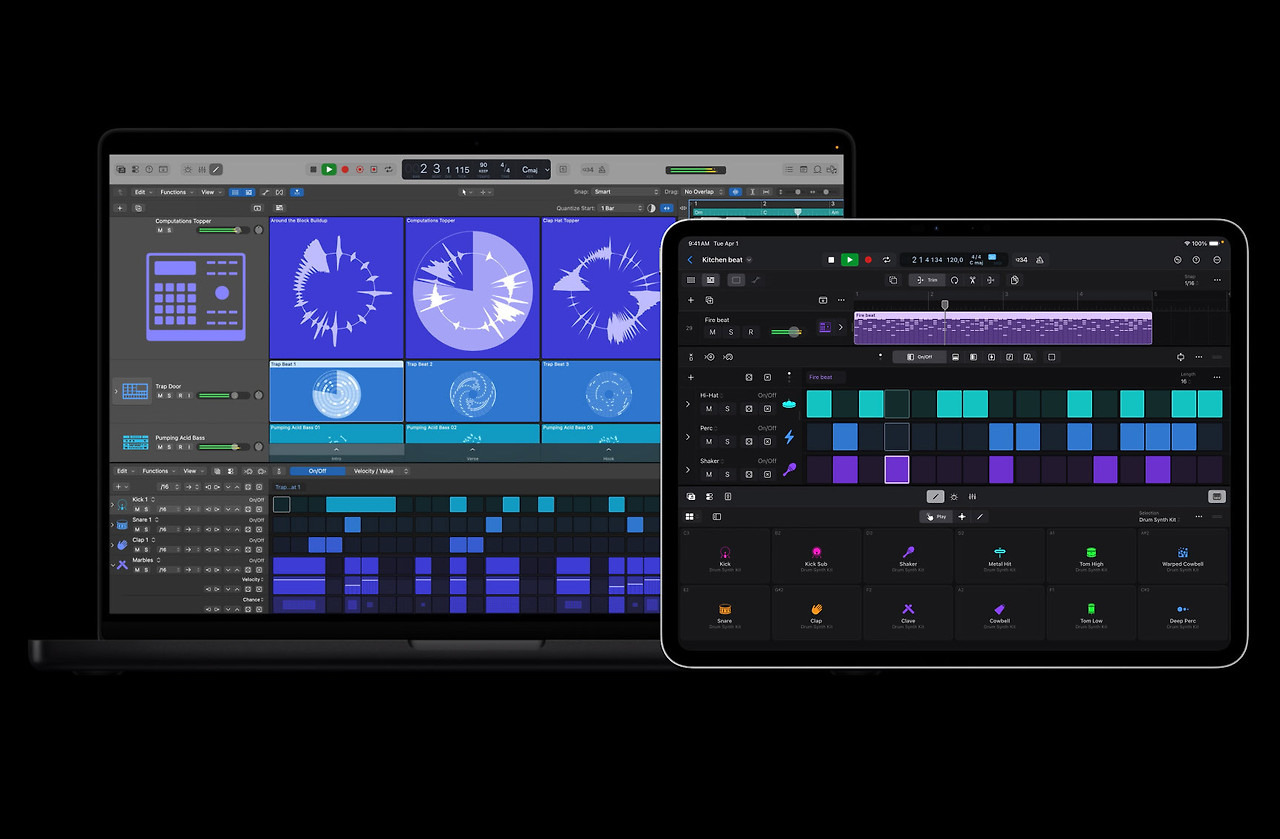Screen dimensions: 1280x839
Task: Tap the Play button in the iPad pads toolbar
Action: click(x=936, y=517)
